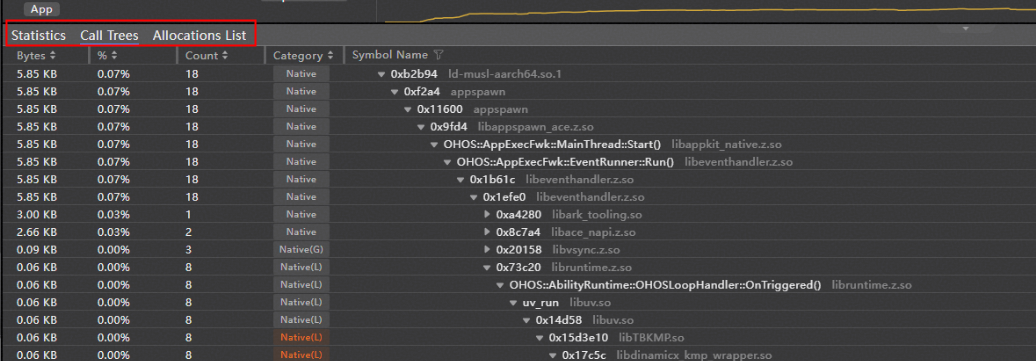Collapse the EventRunner::Run() node
The image size is (1036, 361).
pos(447,162)
